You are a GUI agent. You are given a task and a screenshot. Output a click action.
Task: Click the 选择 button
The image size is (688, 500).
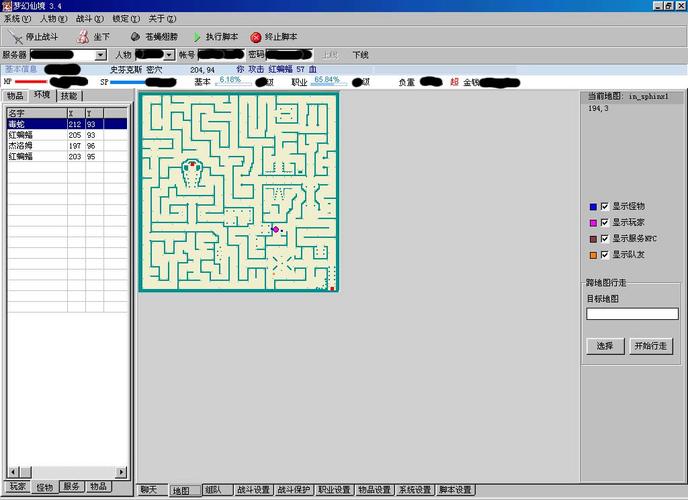point(604,346)
